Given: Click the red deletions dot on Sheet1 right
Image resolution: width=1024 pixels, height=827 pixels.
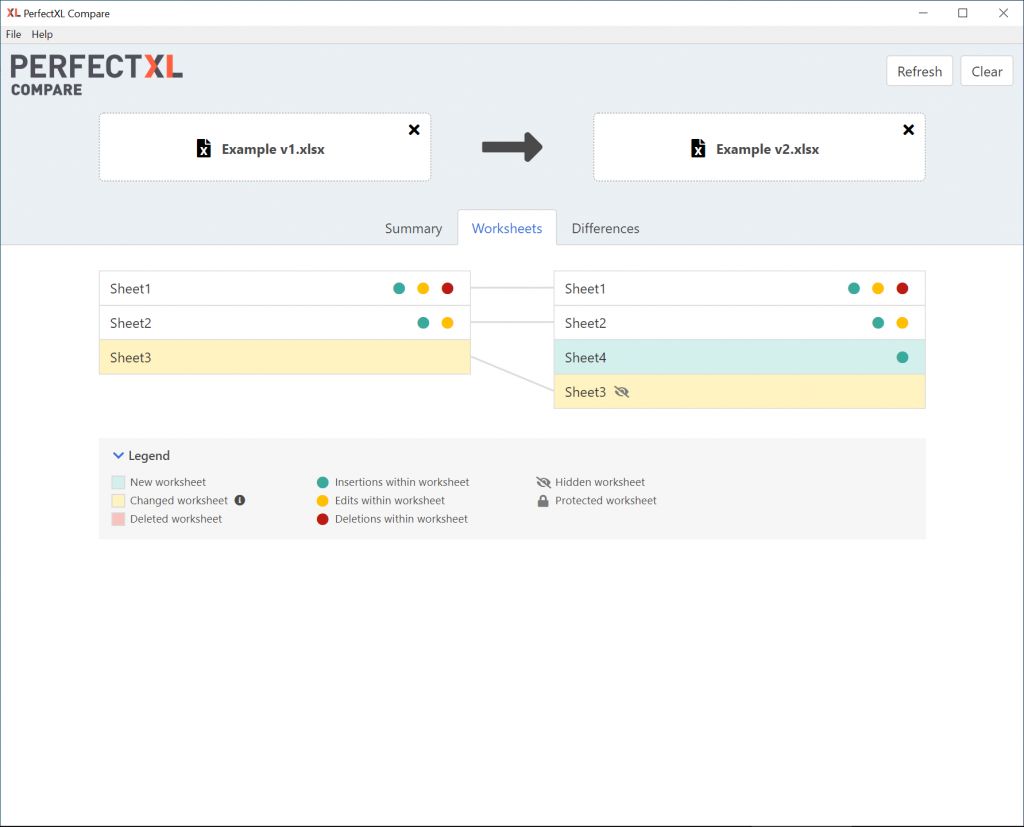Looking at the screenshot, I should tap(903, 288).
